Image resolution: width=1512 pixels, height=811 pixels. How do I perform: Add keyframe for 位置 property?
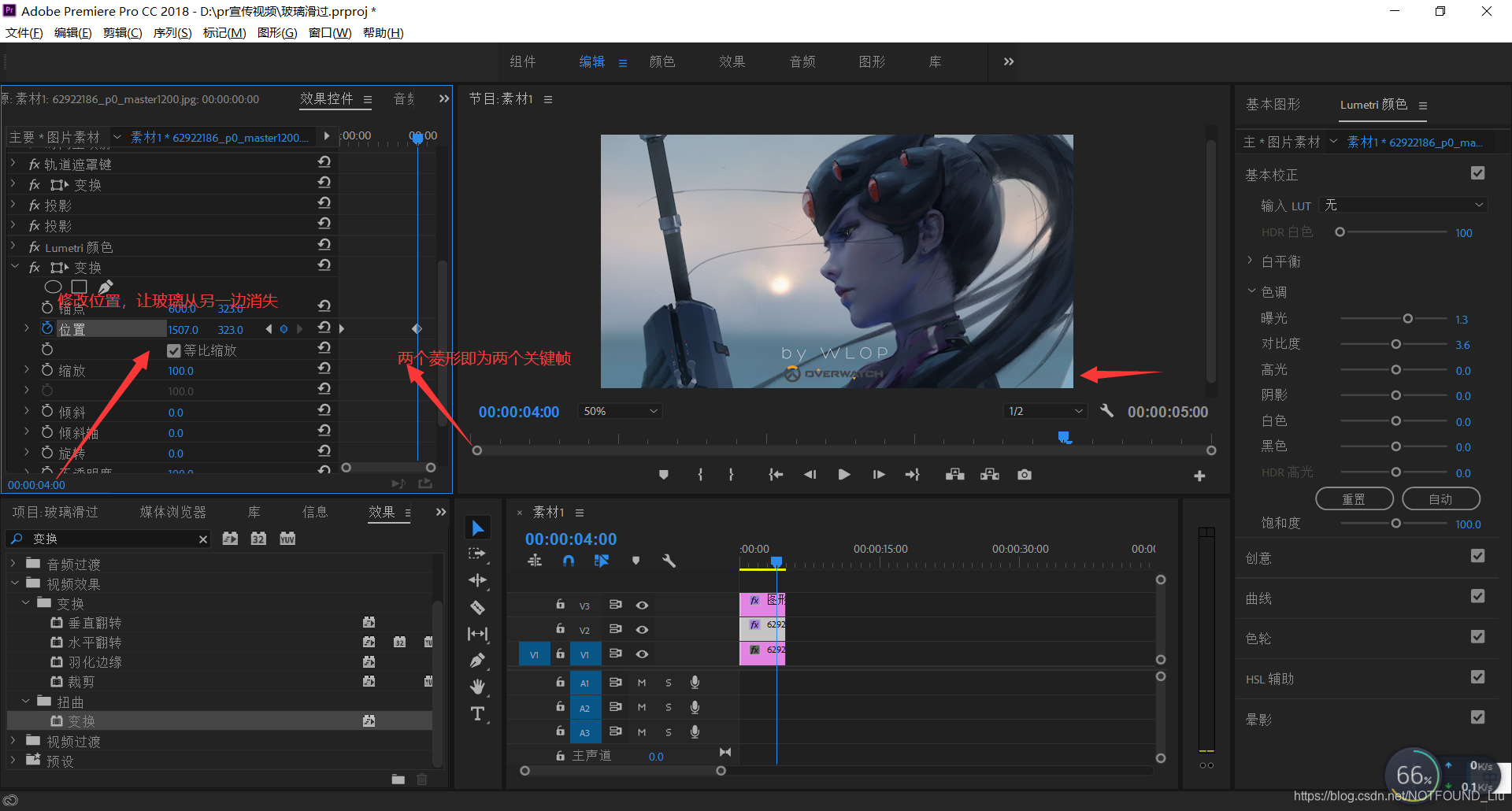pos(283,329)
